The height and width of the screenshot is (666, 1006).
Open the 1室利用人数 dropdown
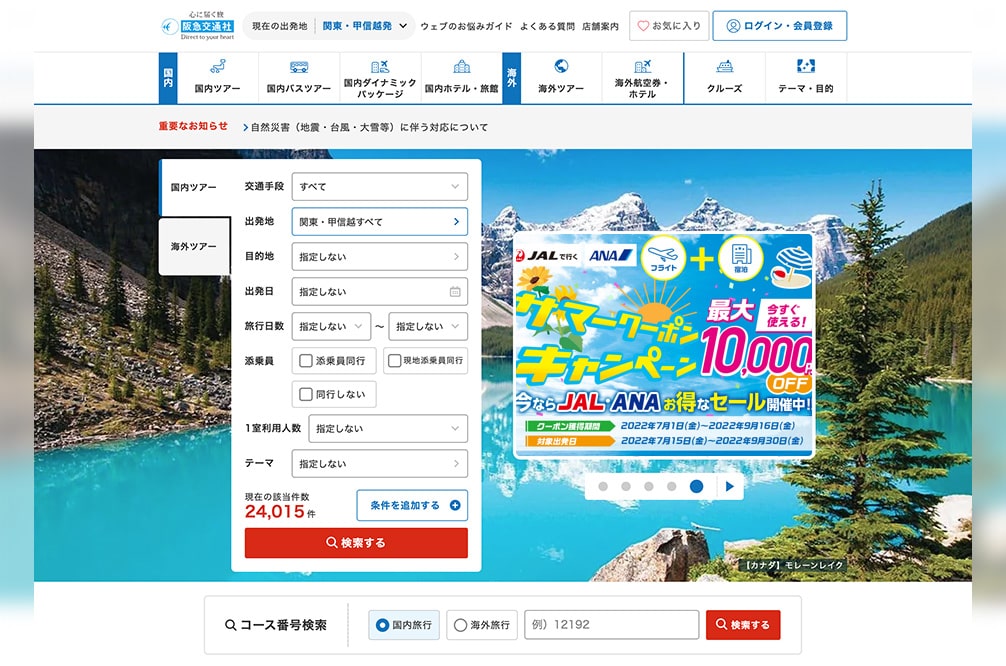387,428
